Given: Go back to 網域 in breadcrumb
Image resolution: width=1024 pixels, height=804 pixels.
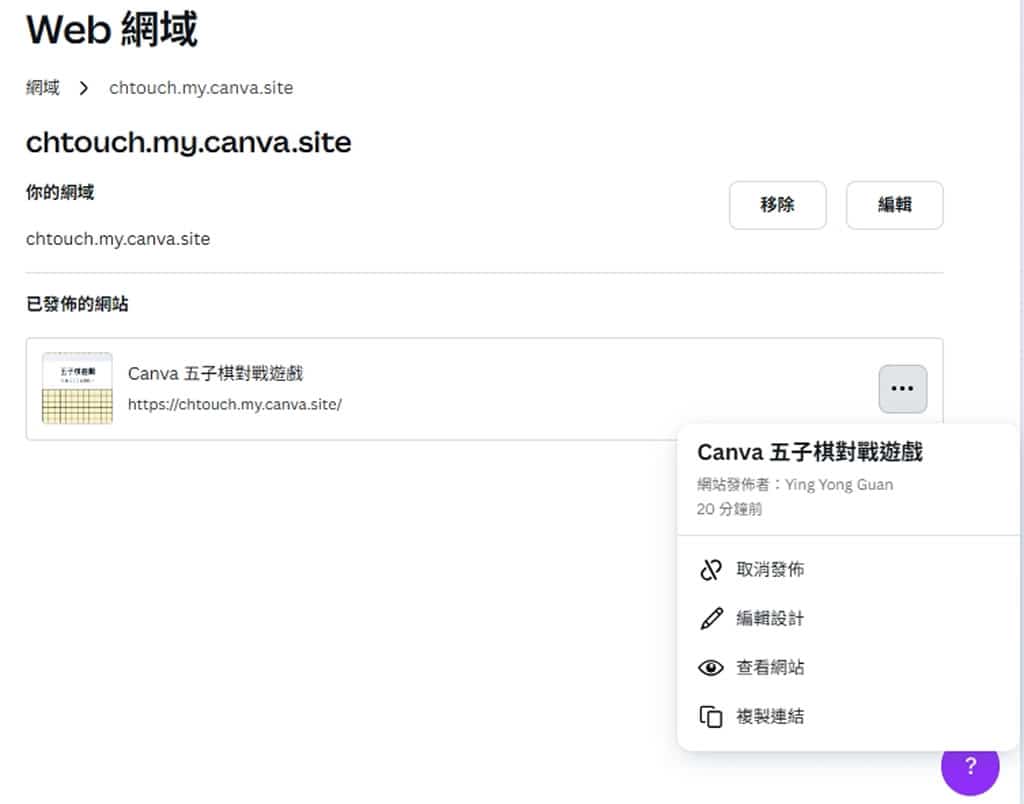Looking at the screenshot, I should [43, 88].
